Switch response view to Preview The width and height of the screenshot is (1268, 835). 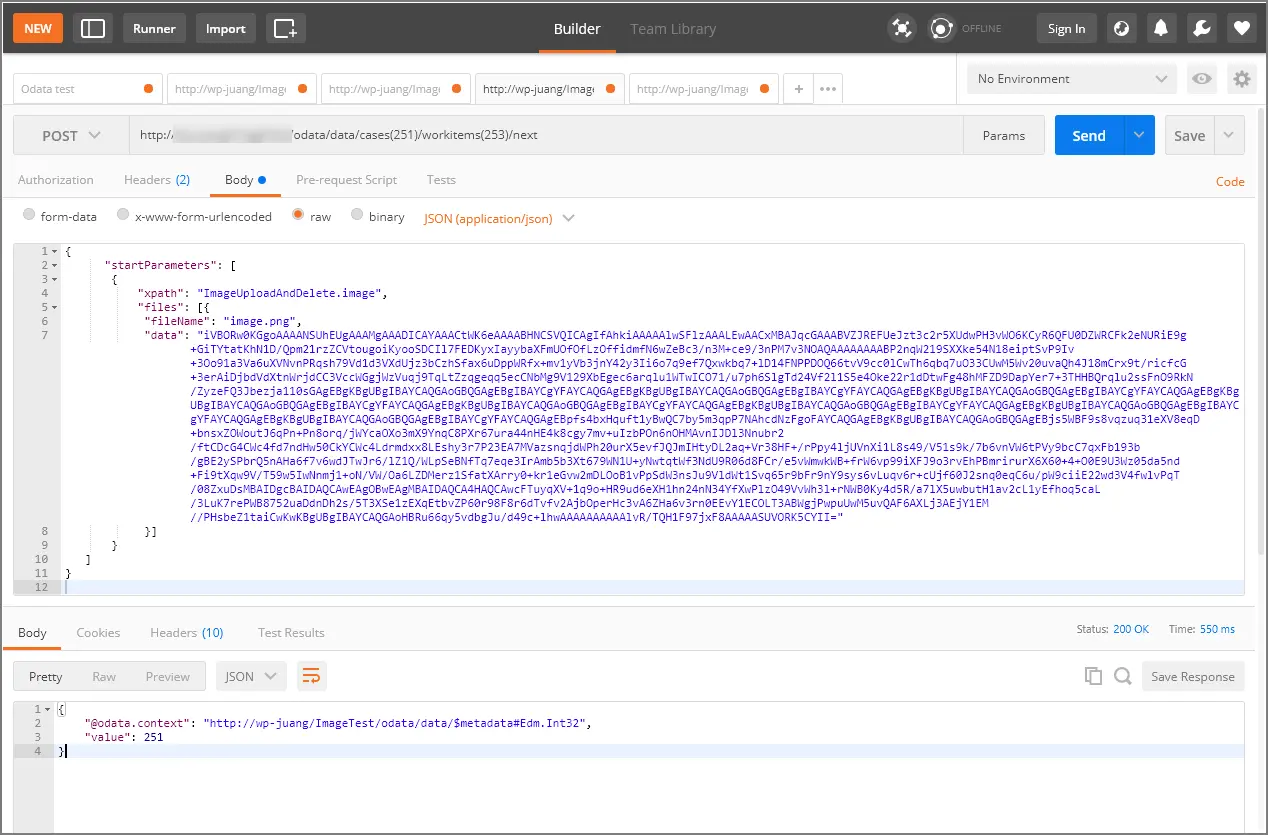tap(167, 676)
